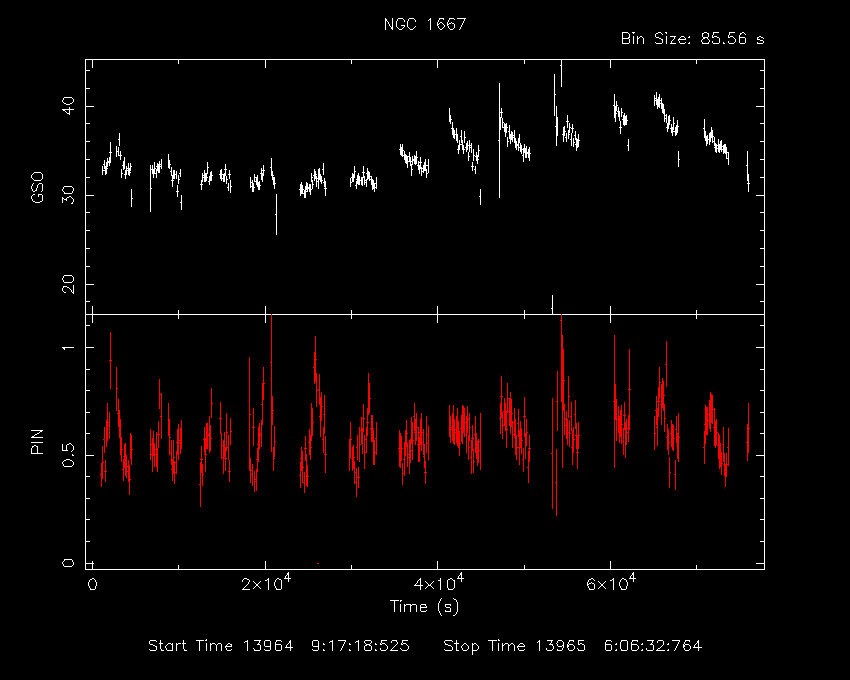Viewport: 850px width, 680px height.
Task: Click the start clock value "9:17:18:525"
Action: click(360, 646)
